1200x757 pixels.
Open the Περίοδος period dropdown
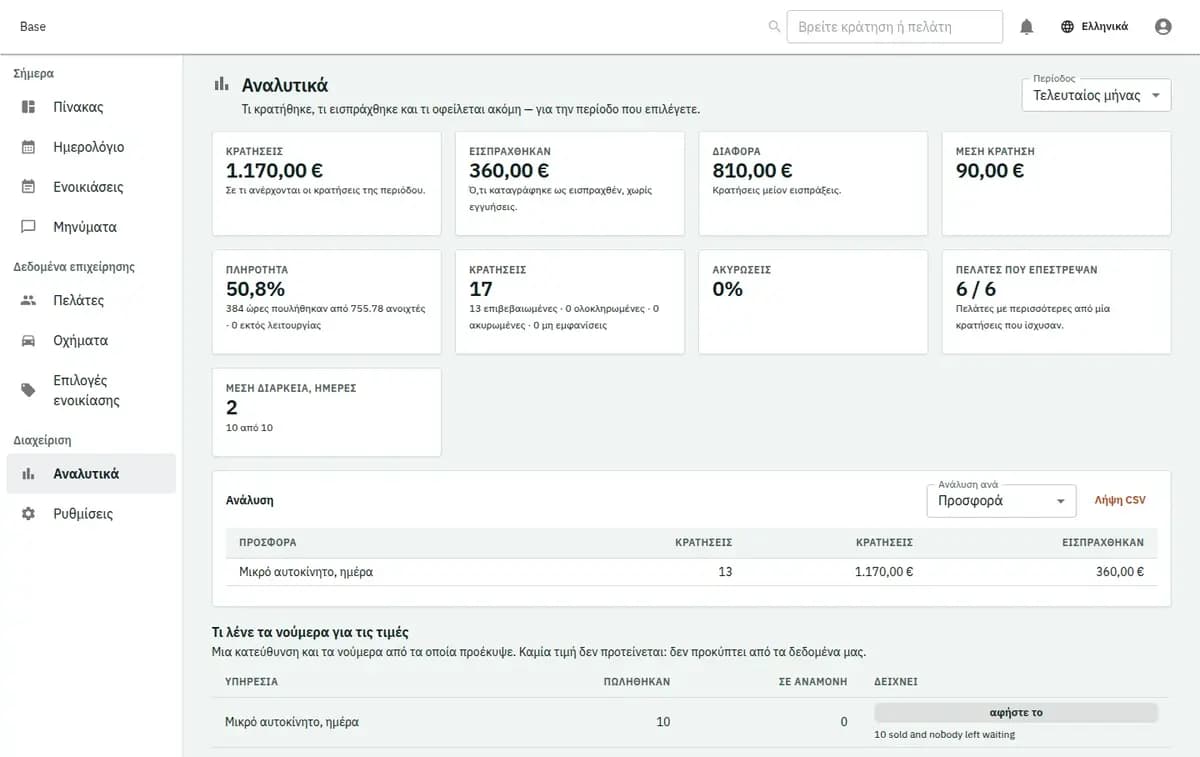click(x=1096, y=96)
